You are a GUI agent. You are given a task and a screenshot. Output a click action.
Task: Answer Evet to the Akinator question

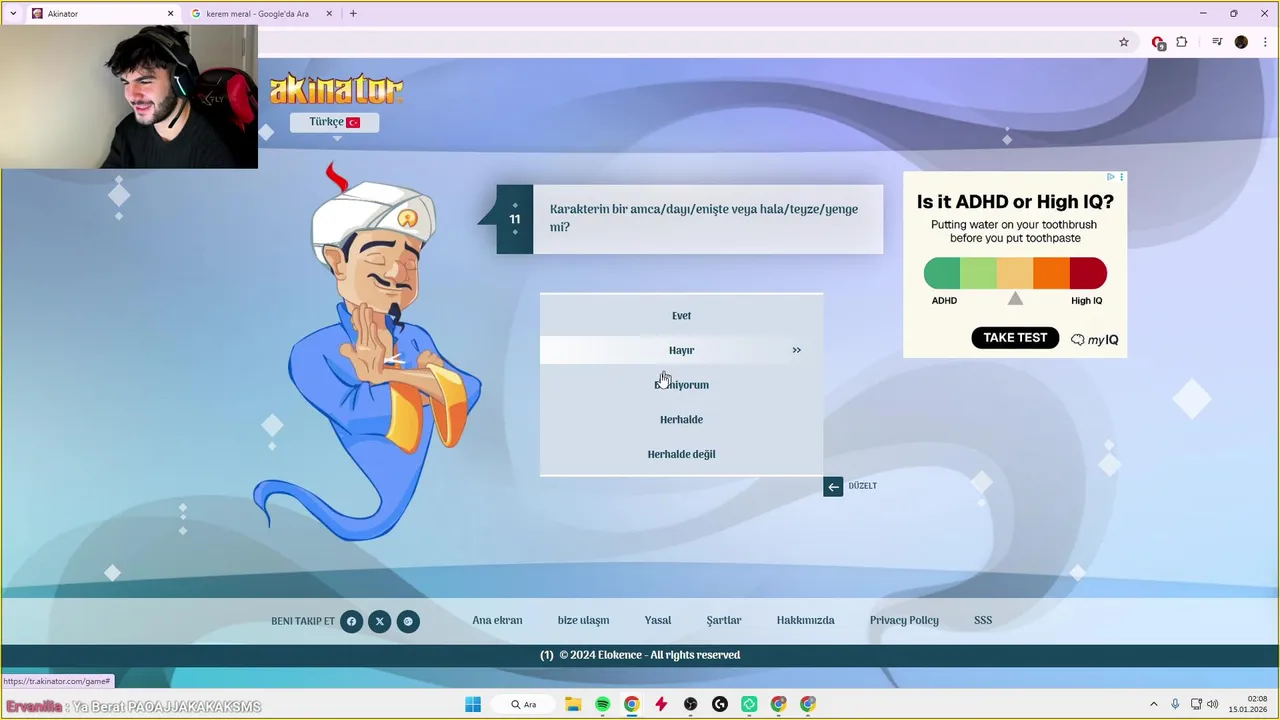[681, 316]
